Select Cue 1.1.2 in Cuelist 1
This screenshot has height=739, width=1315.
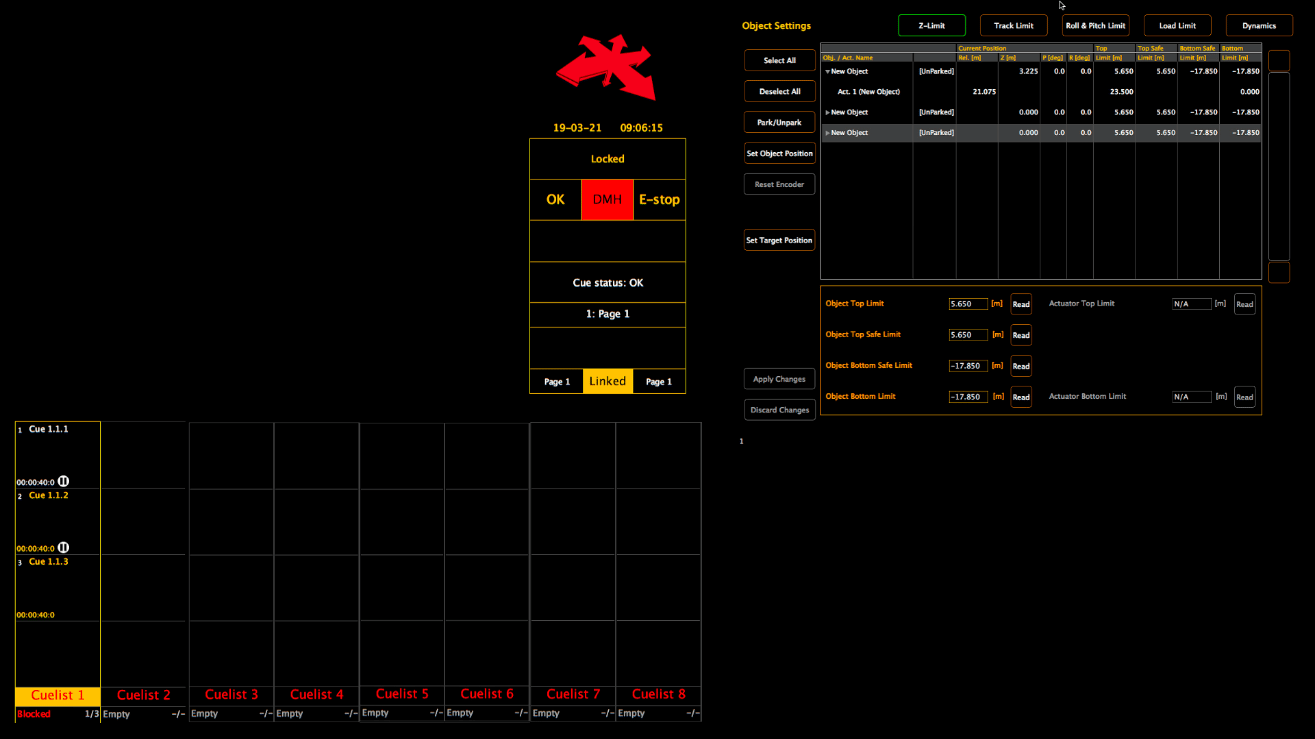(x=58, y=522)
